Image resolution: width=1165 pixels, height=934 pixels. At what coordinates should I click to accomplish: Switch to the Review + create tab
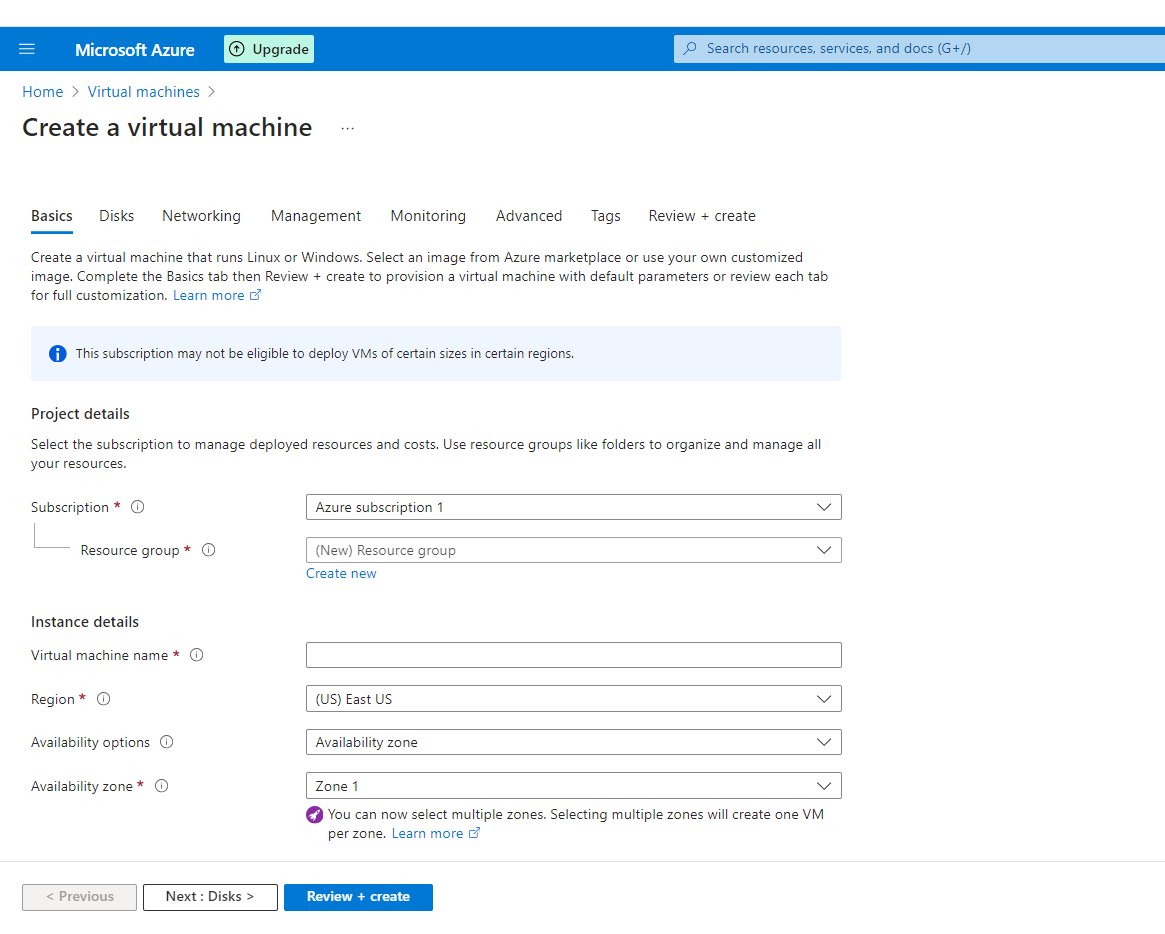[702, 216]
